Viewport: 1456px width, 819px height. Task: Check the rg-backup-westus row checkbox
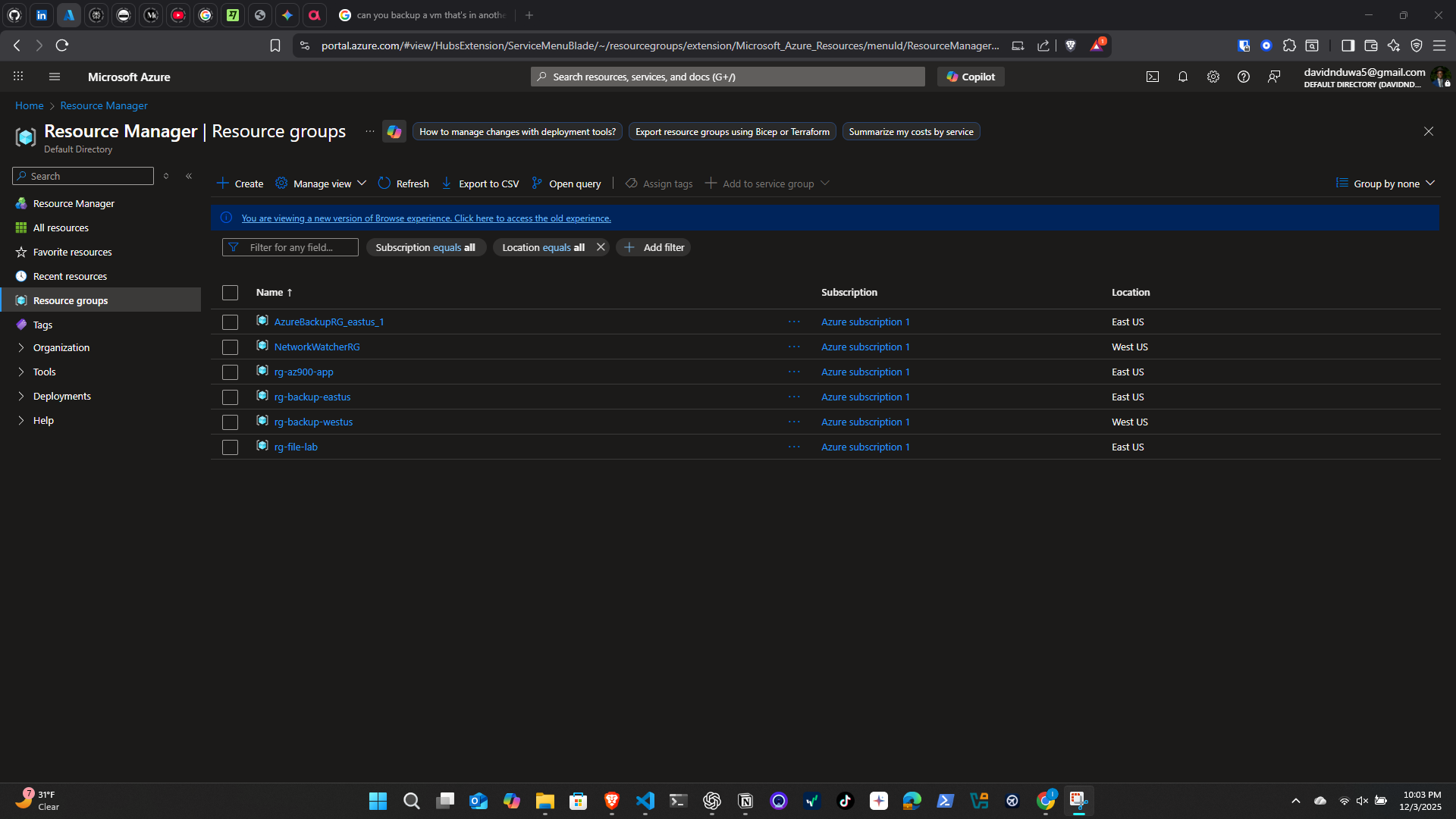(x=230, y=422)
